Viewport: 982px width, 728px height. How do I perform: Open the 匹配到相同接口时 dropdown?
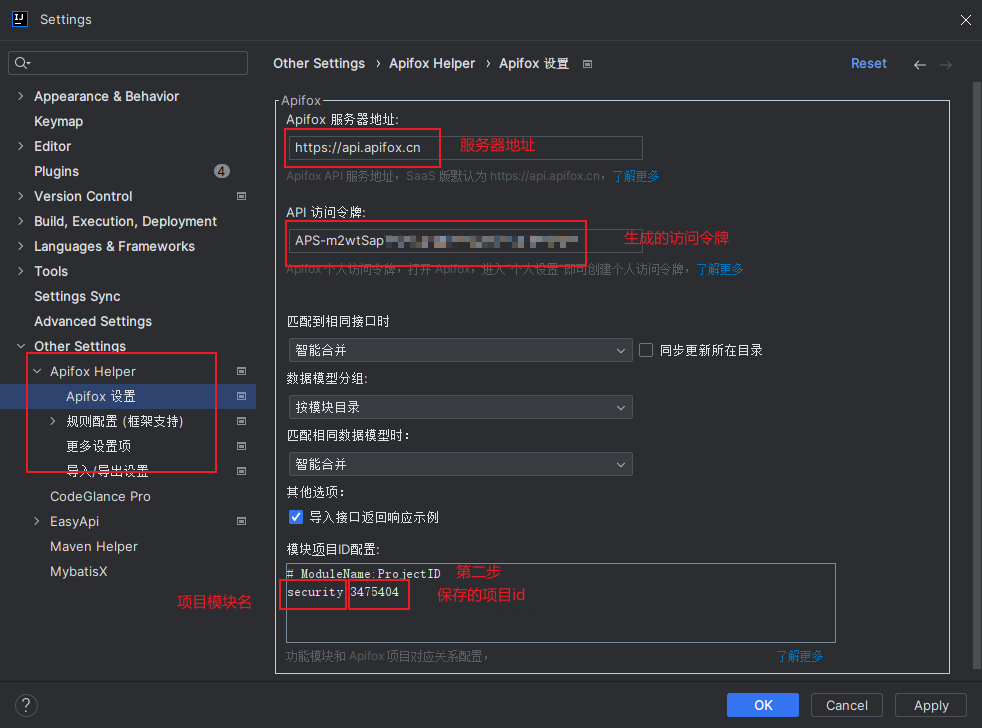coord(460,350)
